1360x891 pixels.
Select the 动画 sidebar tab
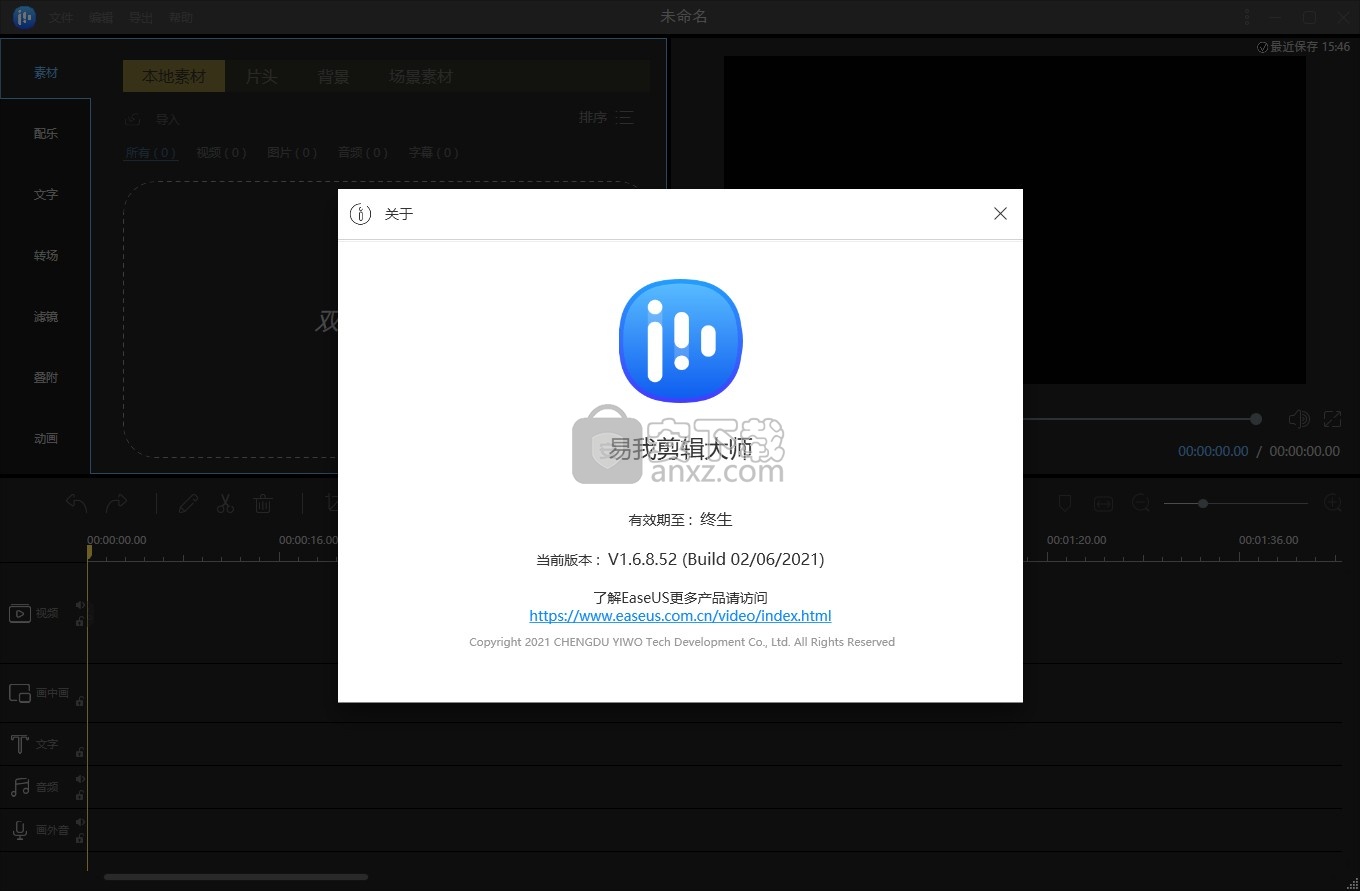[x=46, y=439]
